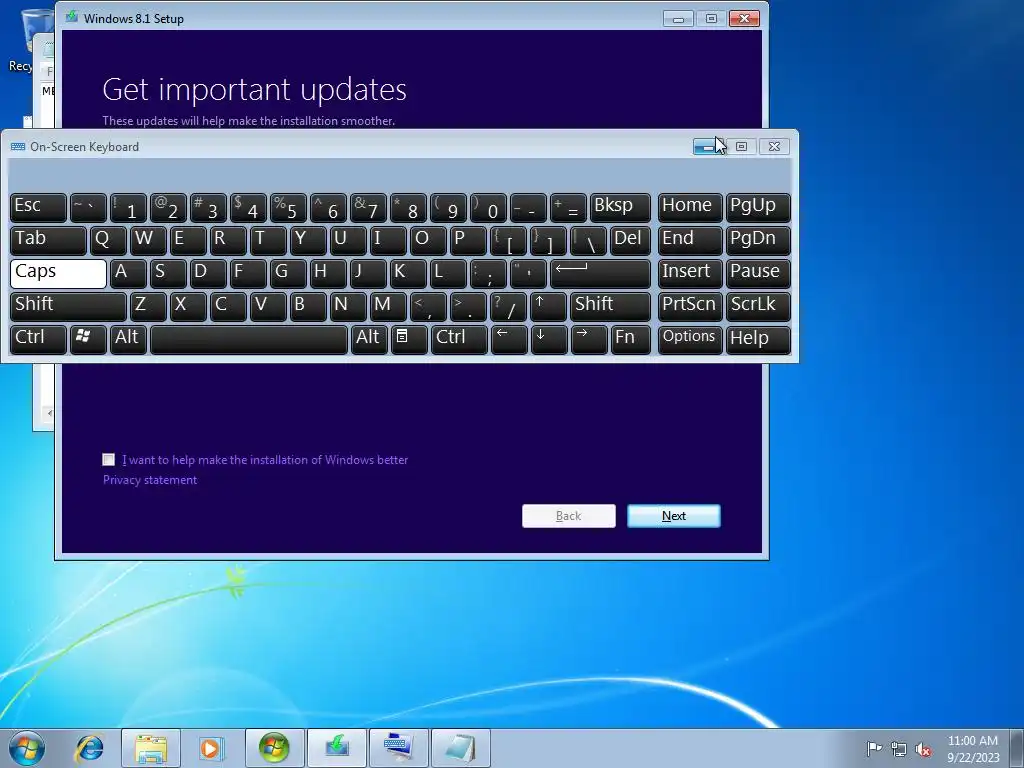1024x768 pixels.
Task: Click the Del key
Action: click(630, 240)
